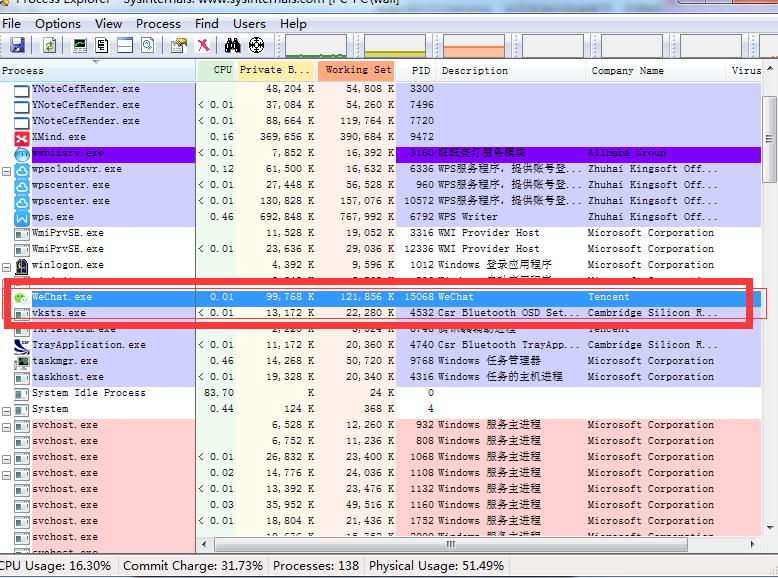The image size is (778, 578).
Task: Click the vksts.exe icon
Action: pos(22,314)
